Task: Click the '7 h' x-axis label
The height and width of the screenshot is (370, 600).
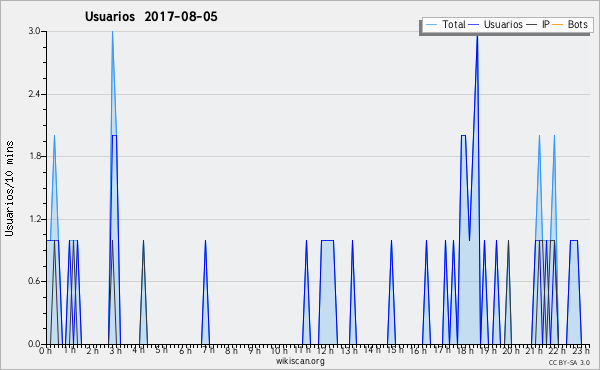Action: [x=208, y=350]
